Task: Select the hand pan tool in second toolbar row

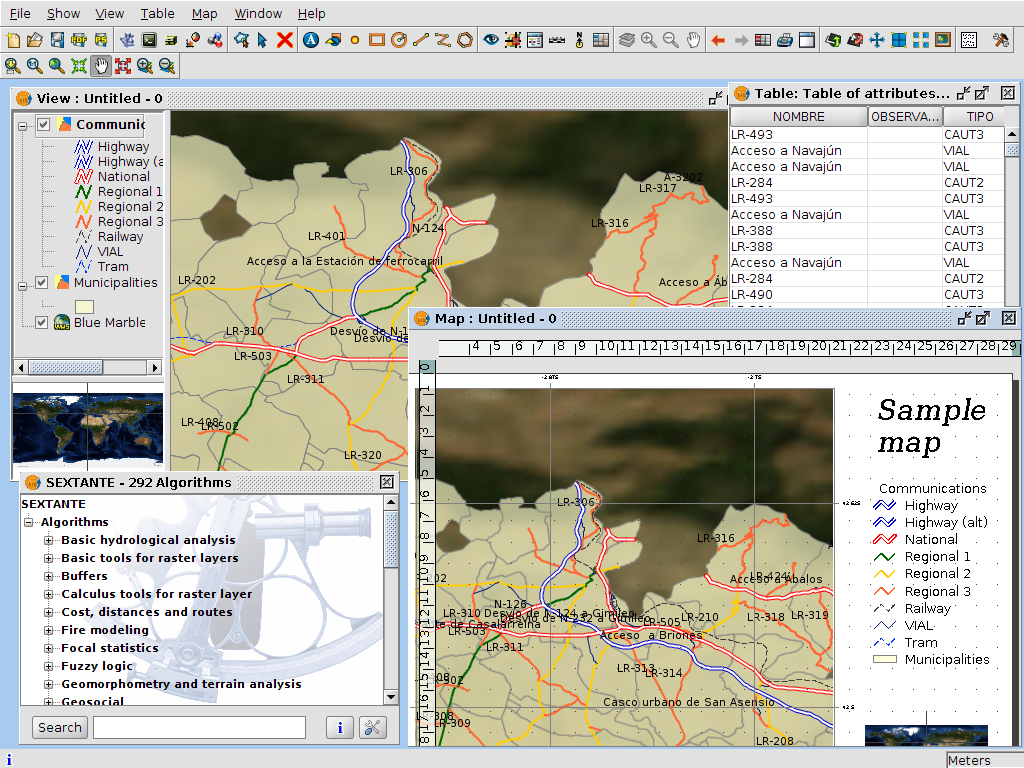Action: [101, 66]
